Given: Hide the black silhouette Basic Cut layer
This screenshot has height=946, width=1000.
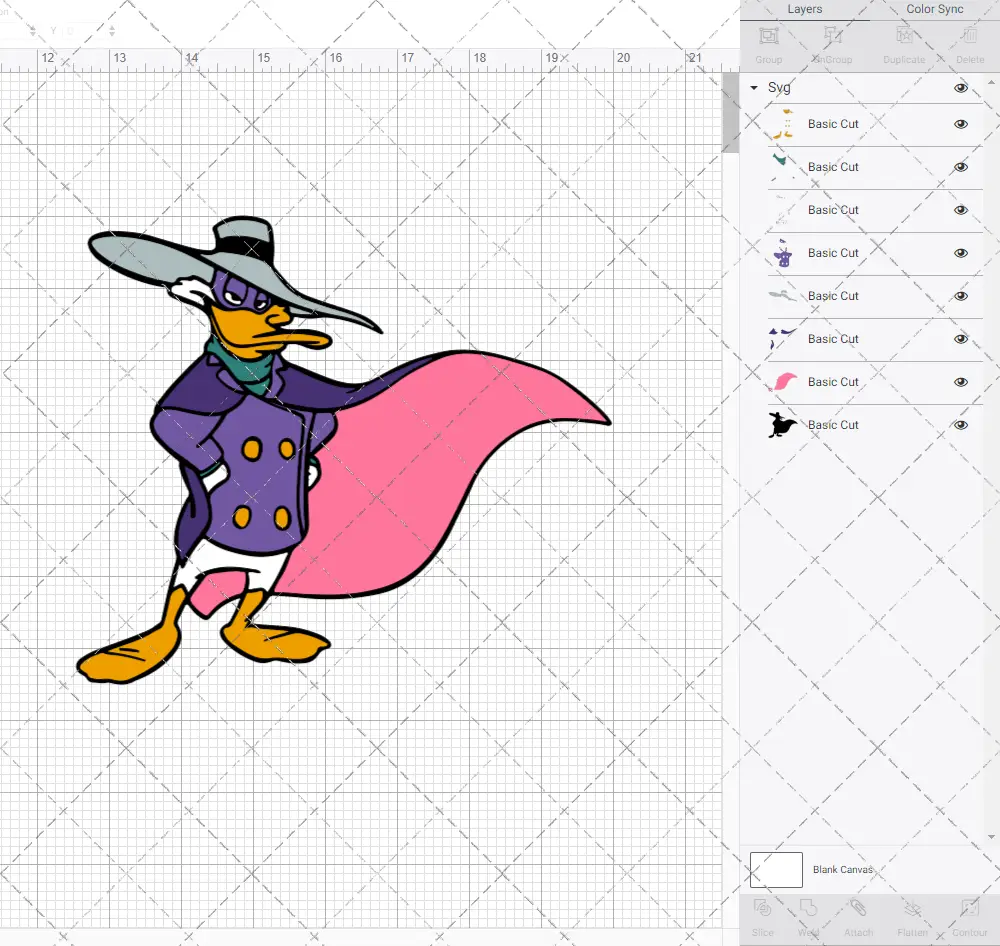Looking at the screenshot, I should pyautogui.click(x=960, y=425).
